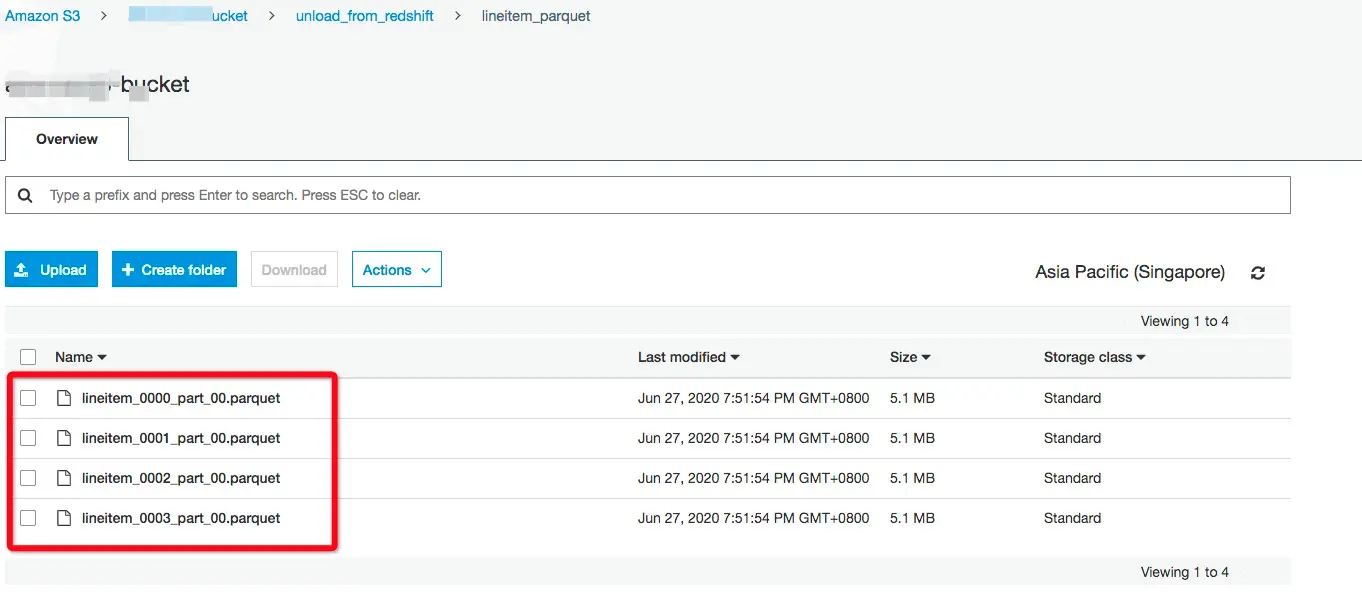Click the Asia Pacific (Singapore) region label
Screen dimensions: 1362x615
(1130, 272)
